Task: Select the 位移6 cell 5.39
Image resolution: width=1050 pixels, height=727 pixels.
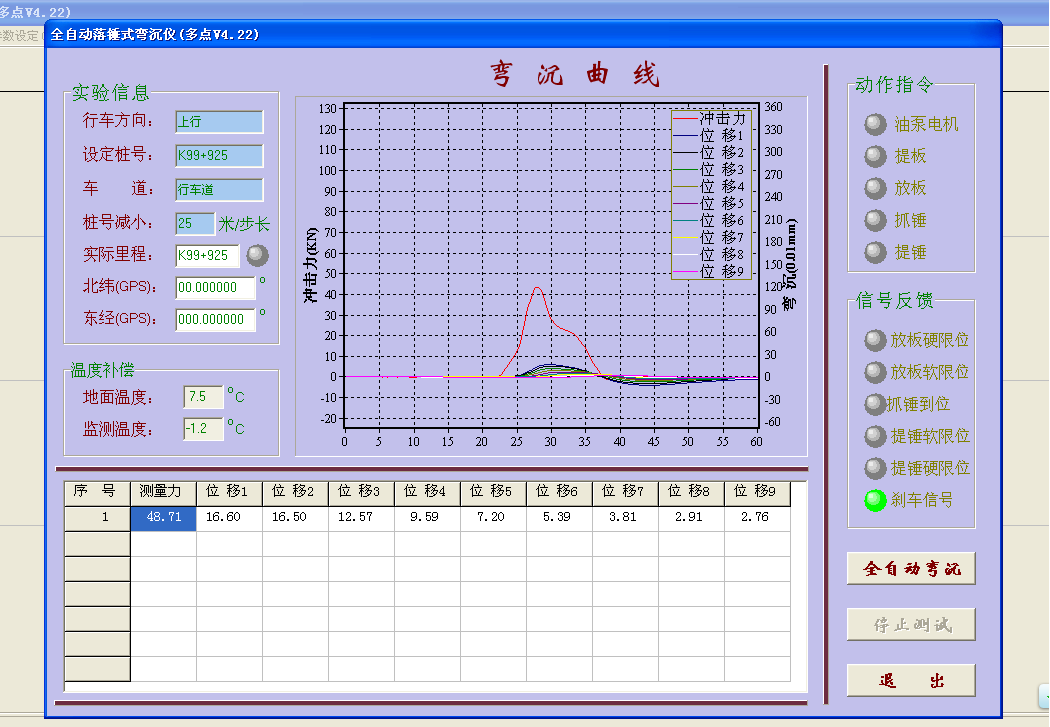Action: click(x=559, y=518)
